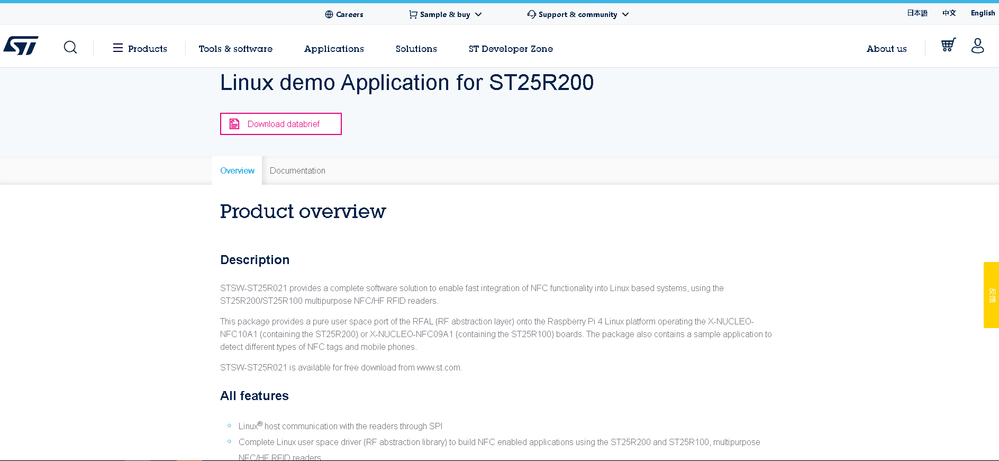Image resolution: width=999 pixels, height=461 pixels.
Task: Open the Products hamburger menu
Action: pyautogui.click(x=118, y=48)
